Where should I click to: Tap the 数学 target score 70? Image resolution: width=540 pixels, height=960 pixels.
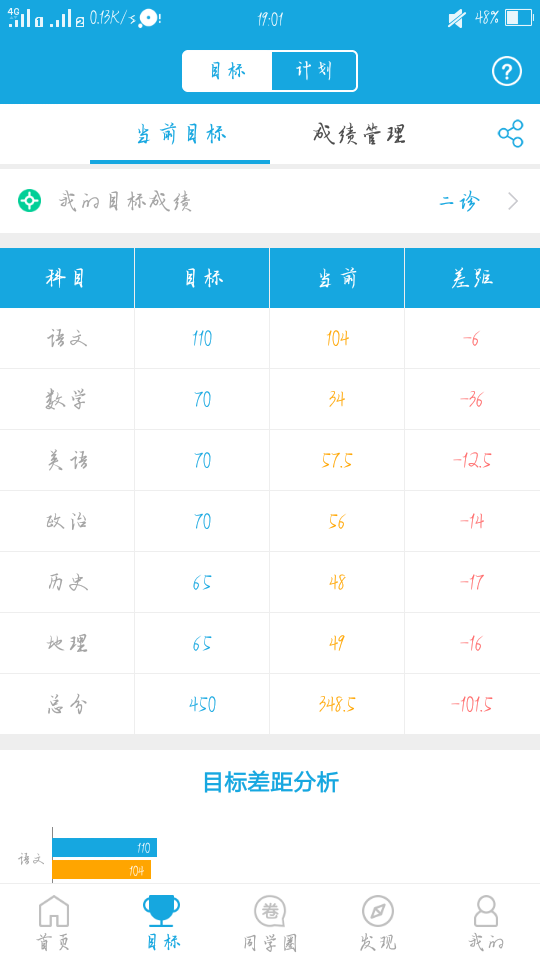click(202, 399)
